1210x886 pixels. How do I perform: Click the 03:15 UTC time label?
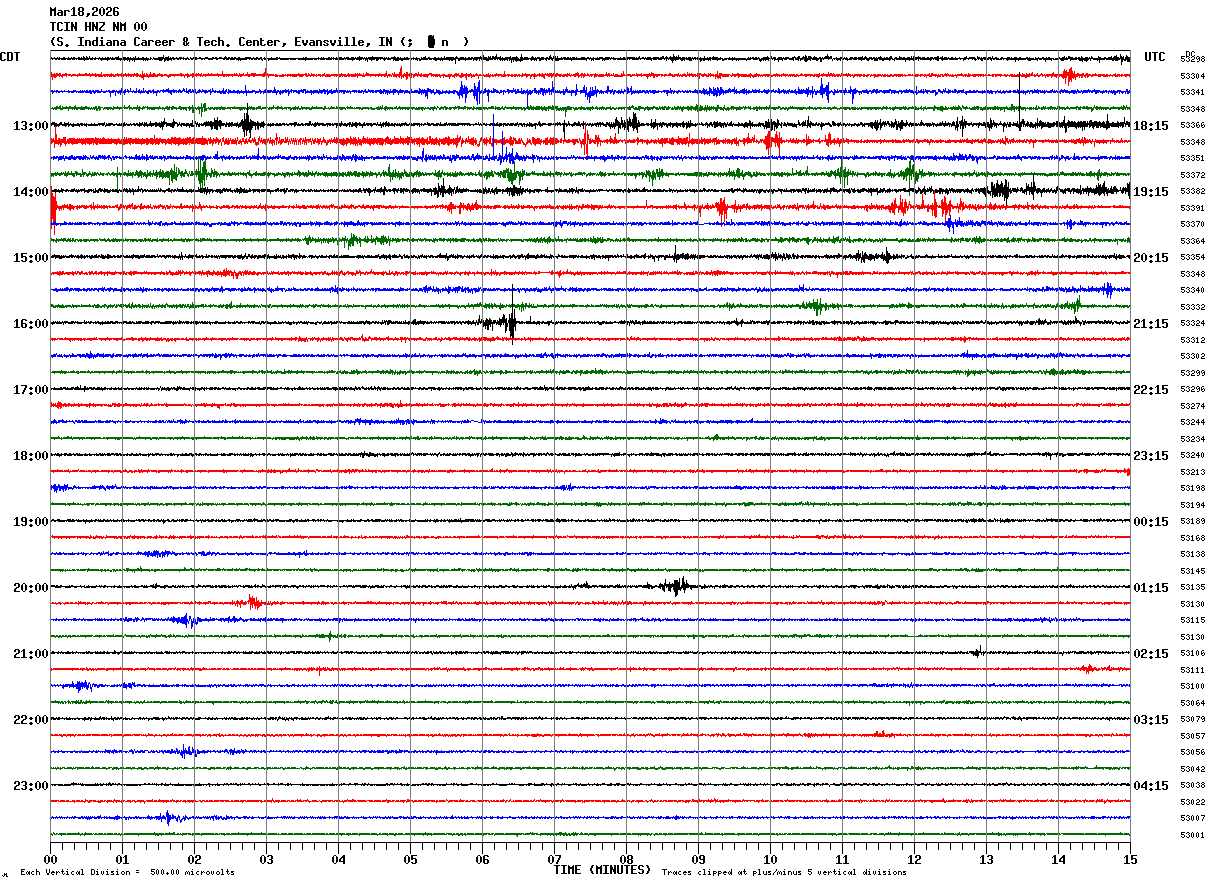pos(1151,720)
